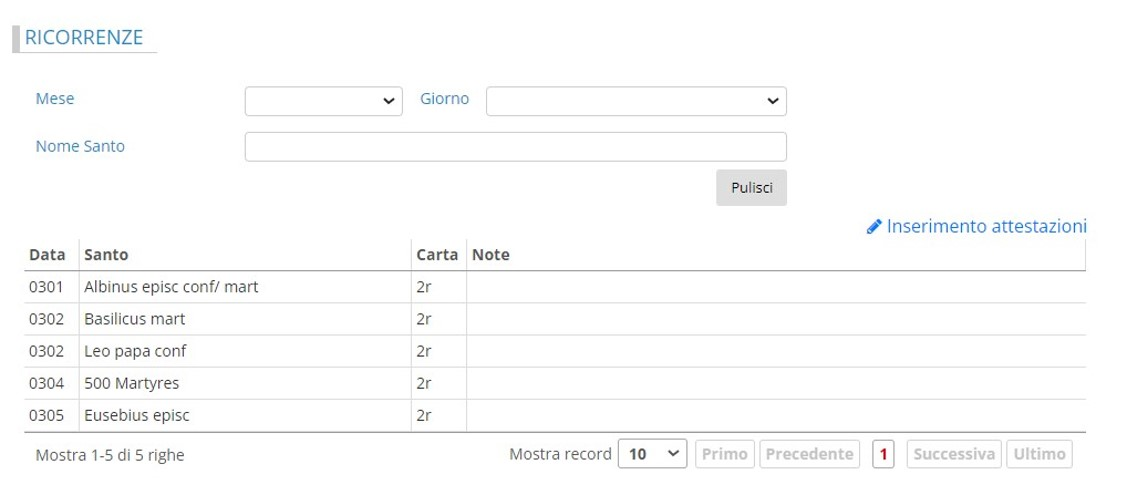This screenshot has width=1125, height=492.
Task: Open the Inserimento attestazioni link
Action: coord(986,227)
